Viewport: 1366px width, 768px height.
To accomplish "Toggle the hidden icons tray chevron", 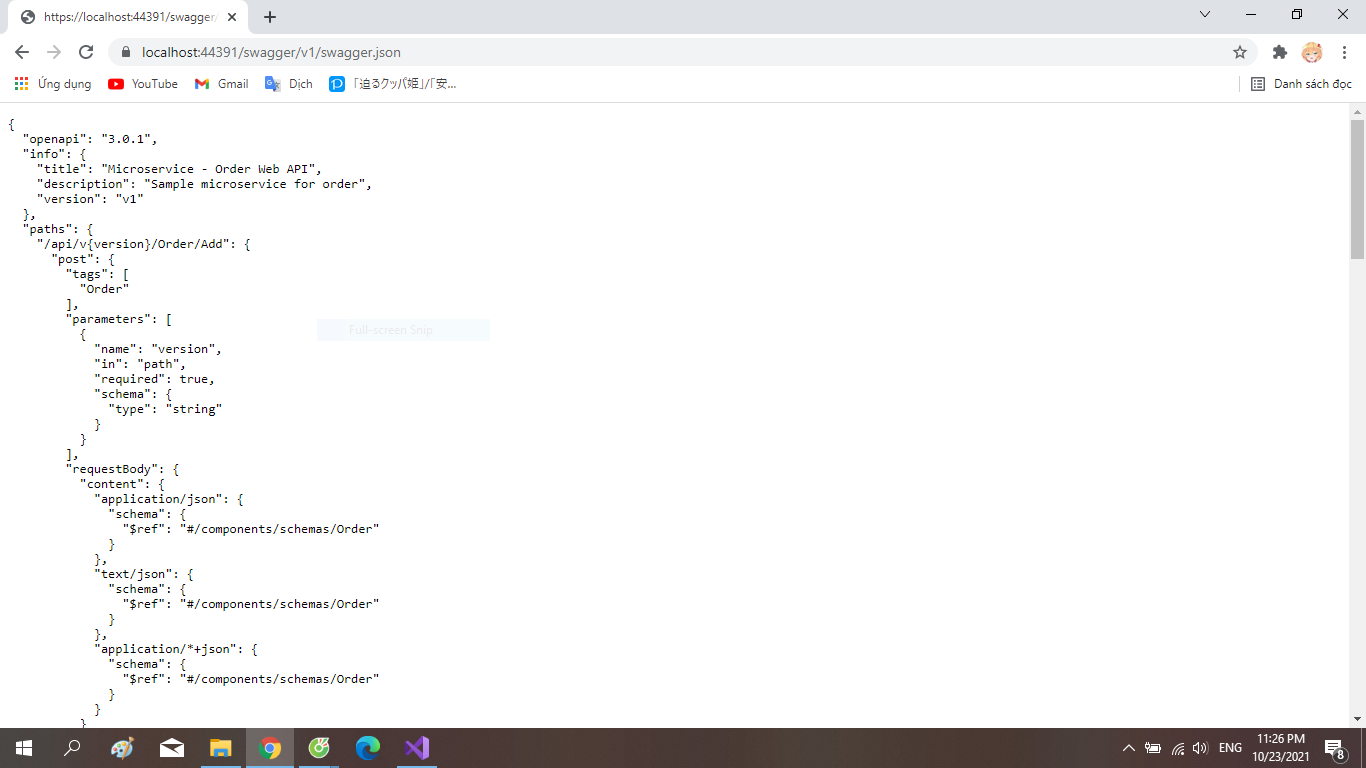I will pos(1128,747).
